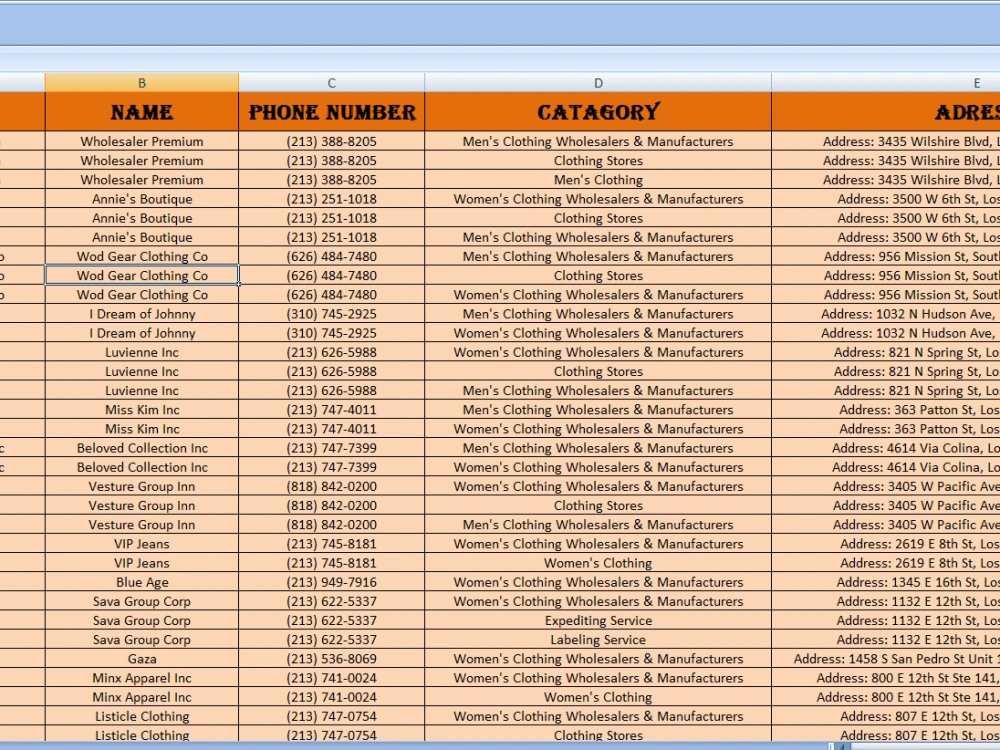Click (213) 251-1018 in Annie's Clothing Stores row
Viewport: 1000px width, 750px height.
pyautogui.click(x=332, y=218)
